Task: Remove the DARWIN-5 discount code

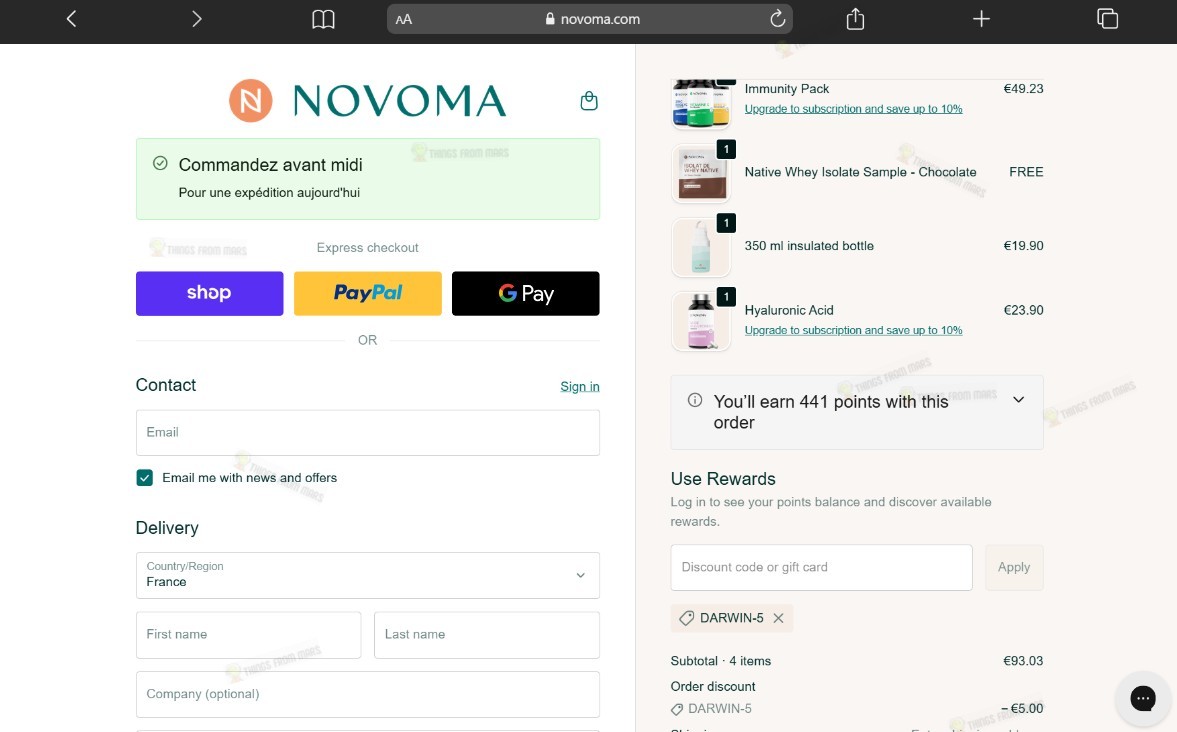Action: click(778, 618)
